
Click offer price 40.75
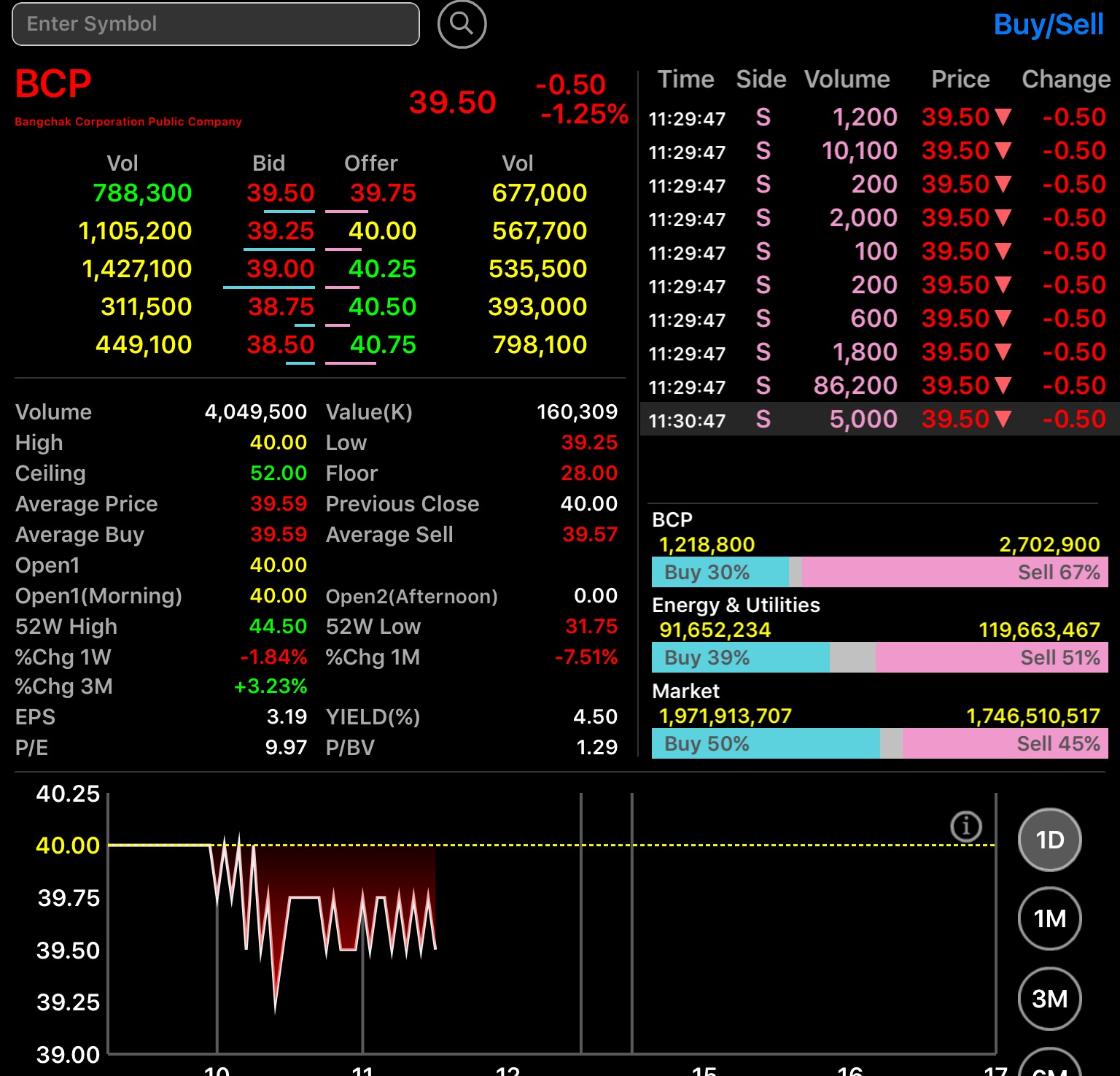pos(383,344)
